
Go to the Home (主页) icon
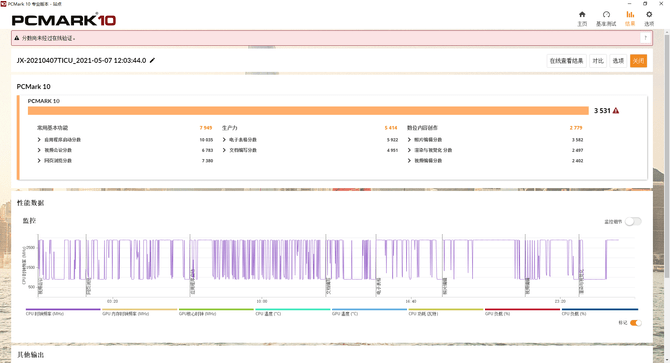click(582, 15)
